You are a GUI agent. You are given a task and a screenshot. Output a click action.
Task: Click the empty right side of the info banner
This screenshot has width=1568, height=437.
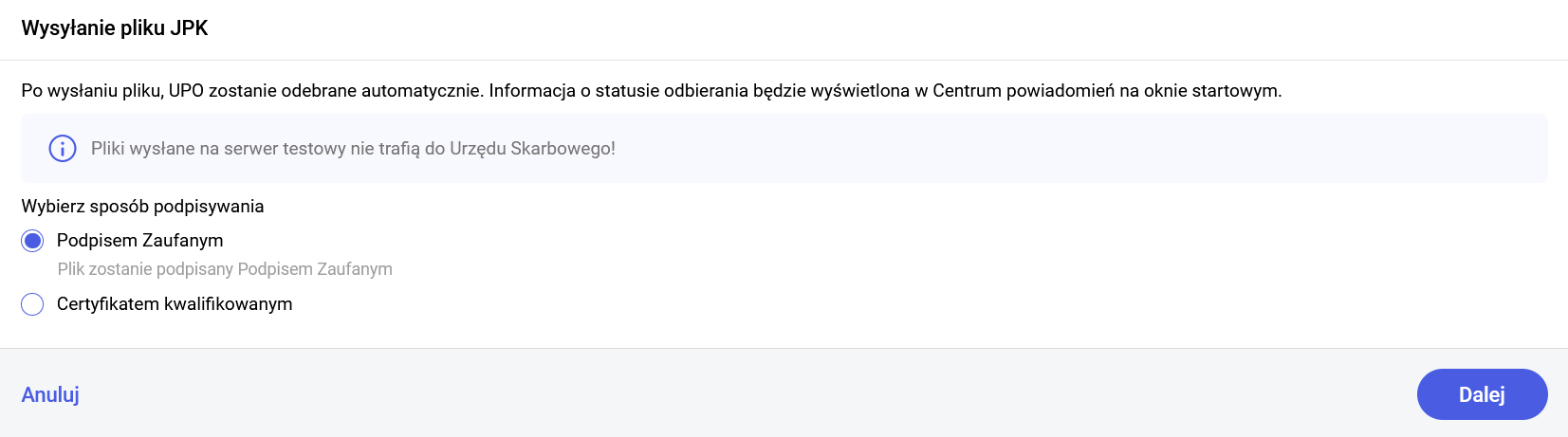1138,149
